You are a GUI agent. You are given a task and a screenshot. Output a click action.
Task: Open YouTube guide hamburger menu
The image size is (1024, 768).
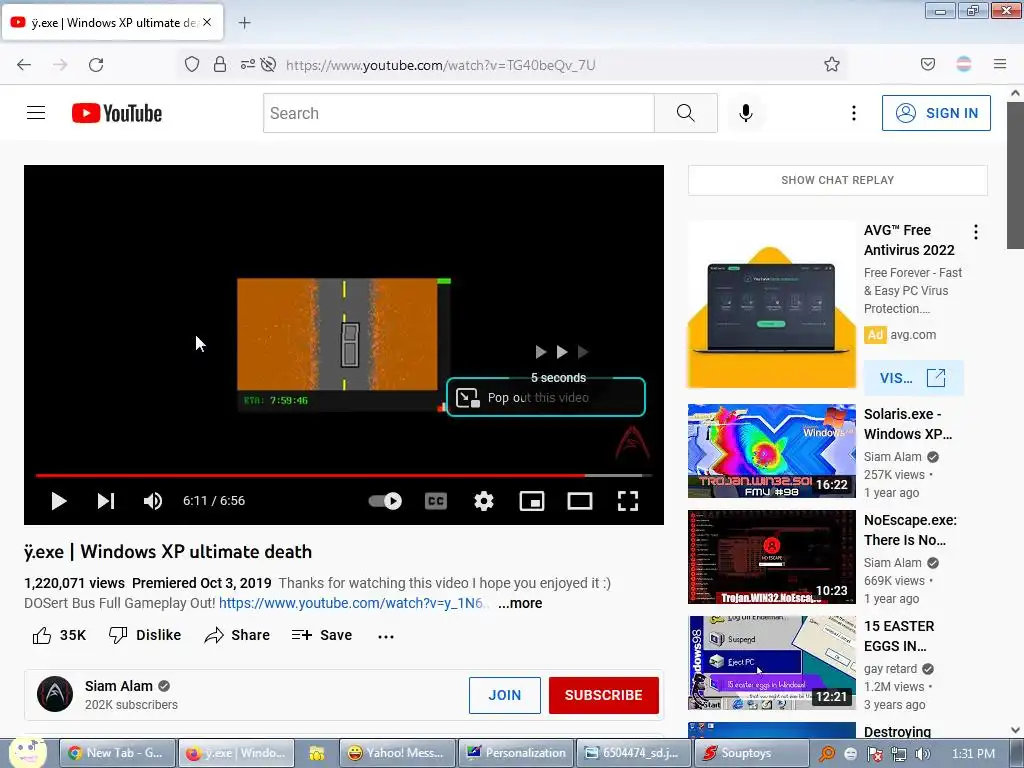pos(36,113)
